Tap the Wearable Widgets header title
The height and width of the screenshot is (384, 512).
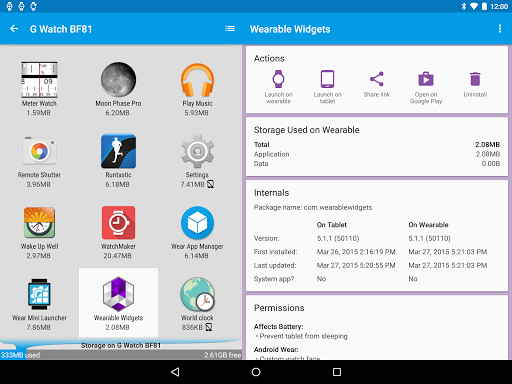point(290,29)
